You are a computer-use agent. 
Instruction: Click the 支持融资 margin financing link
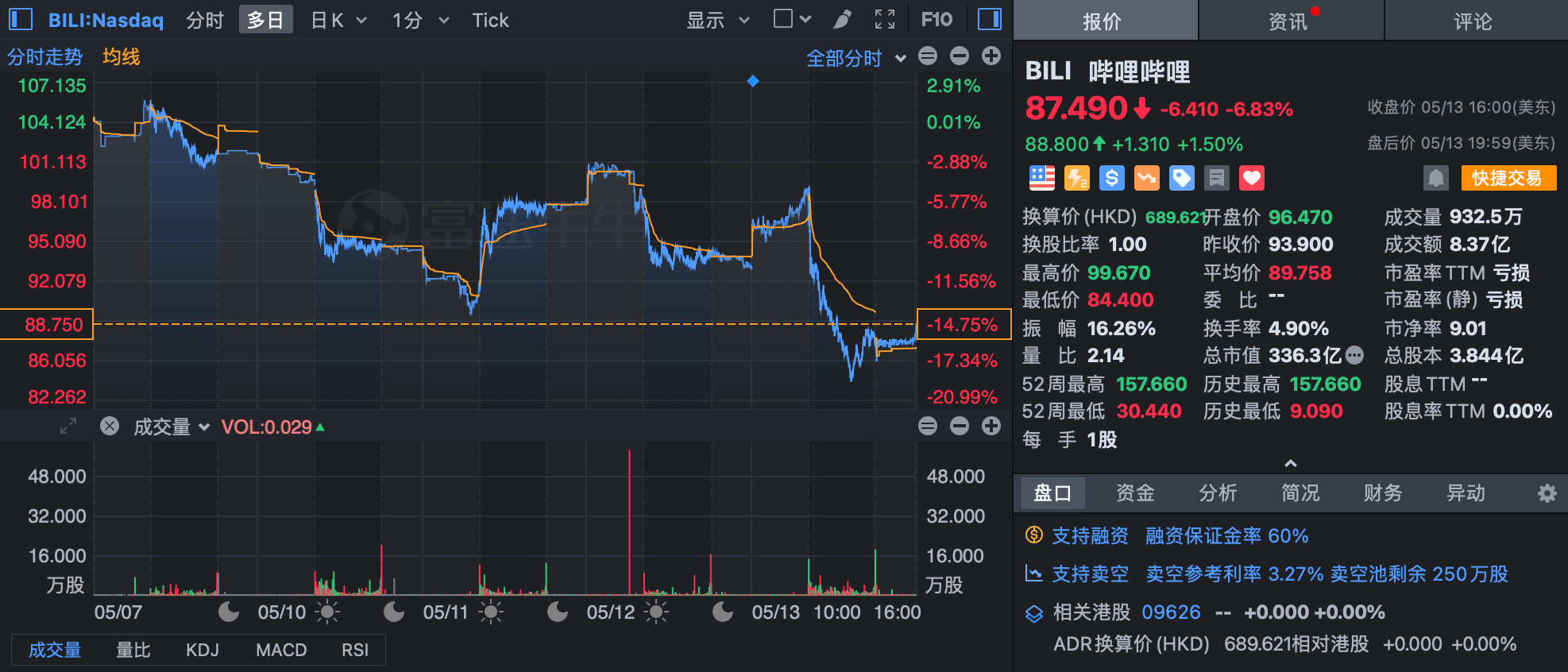[x=1090, y=536]
